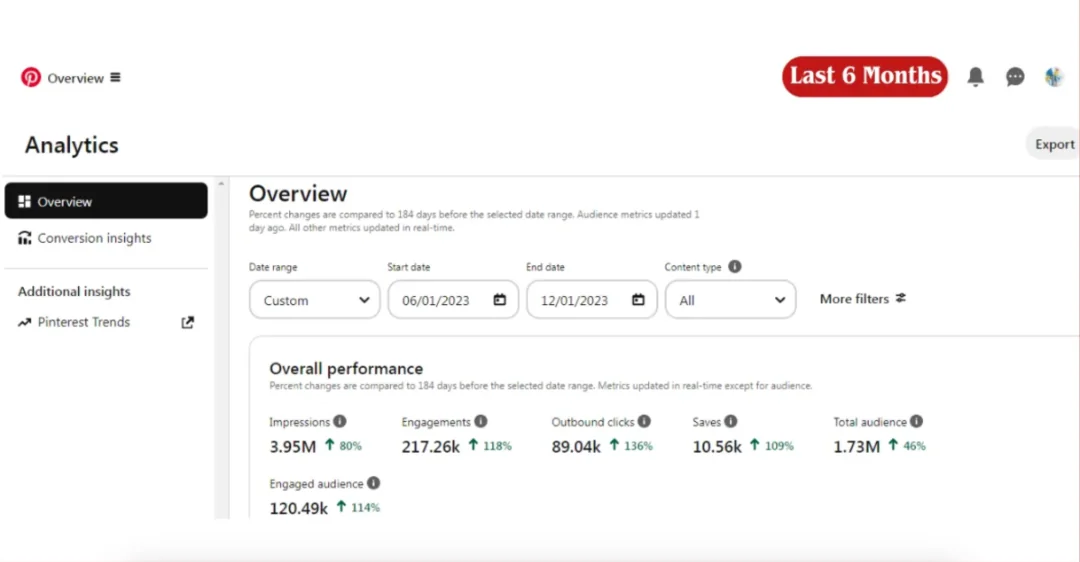Screen dimensions: 1080x562
Task: Click the 118% engagements change indicator
Action: coord(490,446)
